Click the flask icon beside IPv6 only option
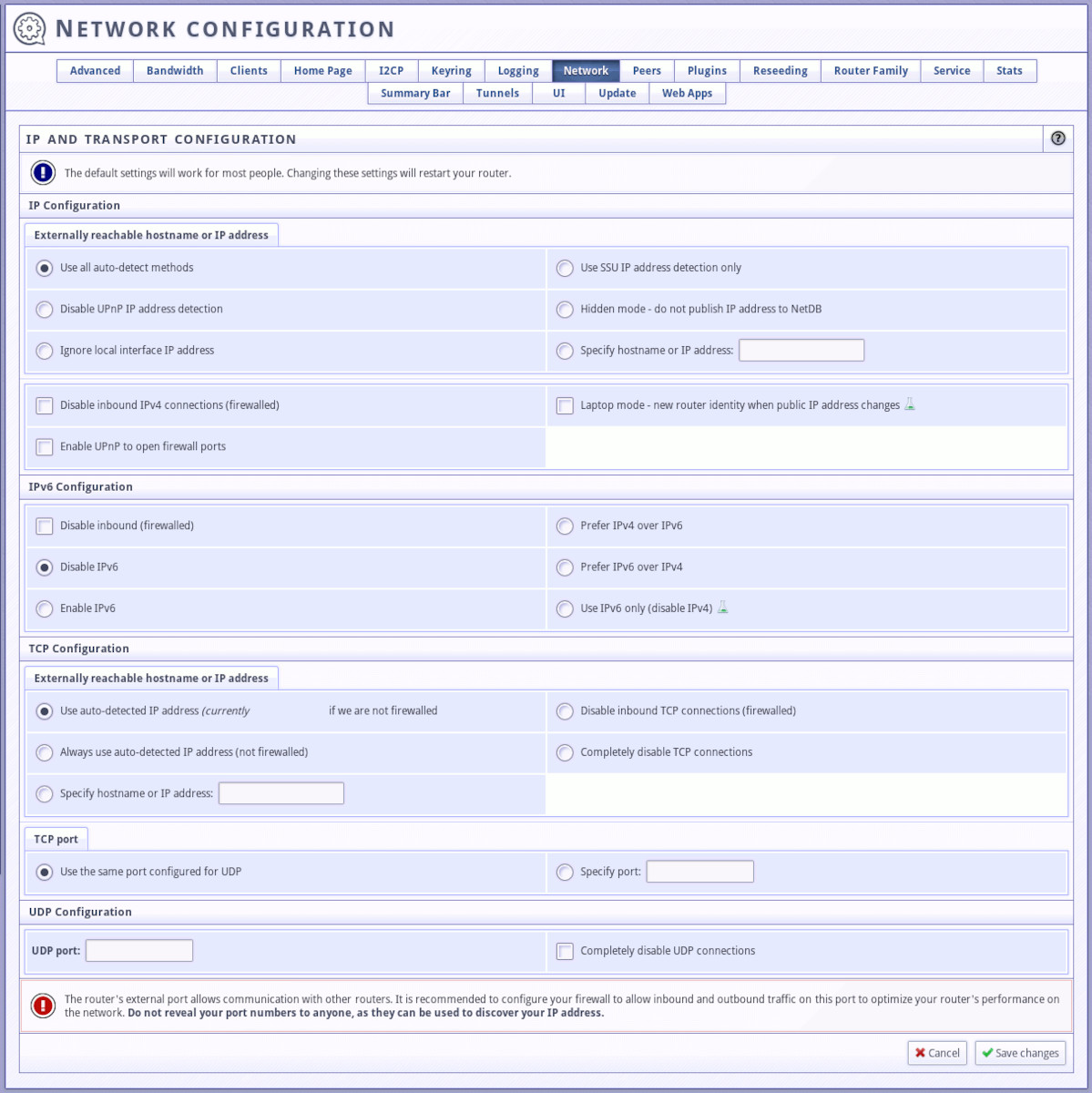The image size is (1092, 1093). [722, 608]
